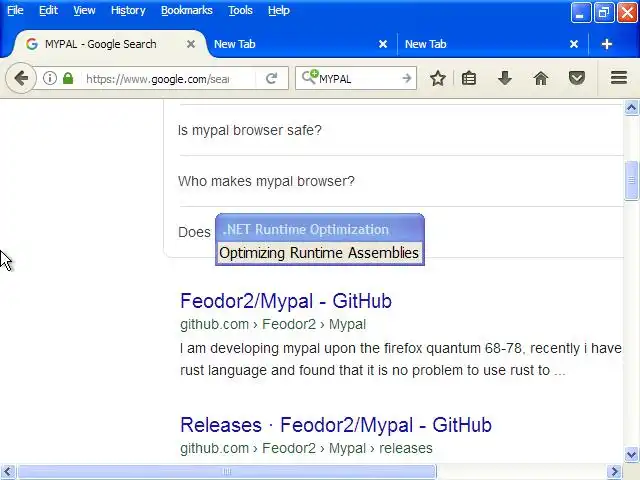Open a new tab with plus button

coord(607,44)
